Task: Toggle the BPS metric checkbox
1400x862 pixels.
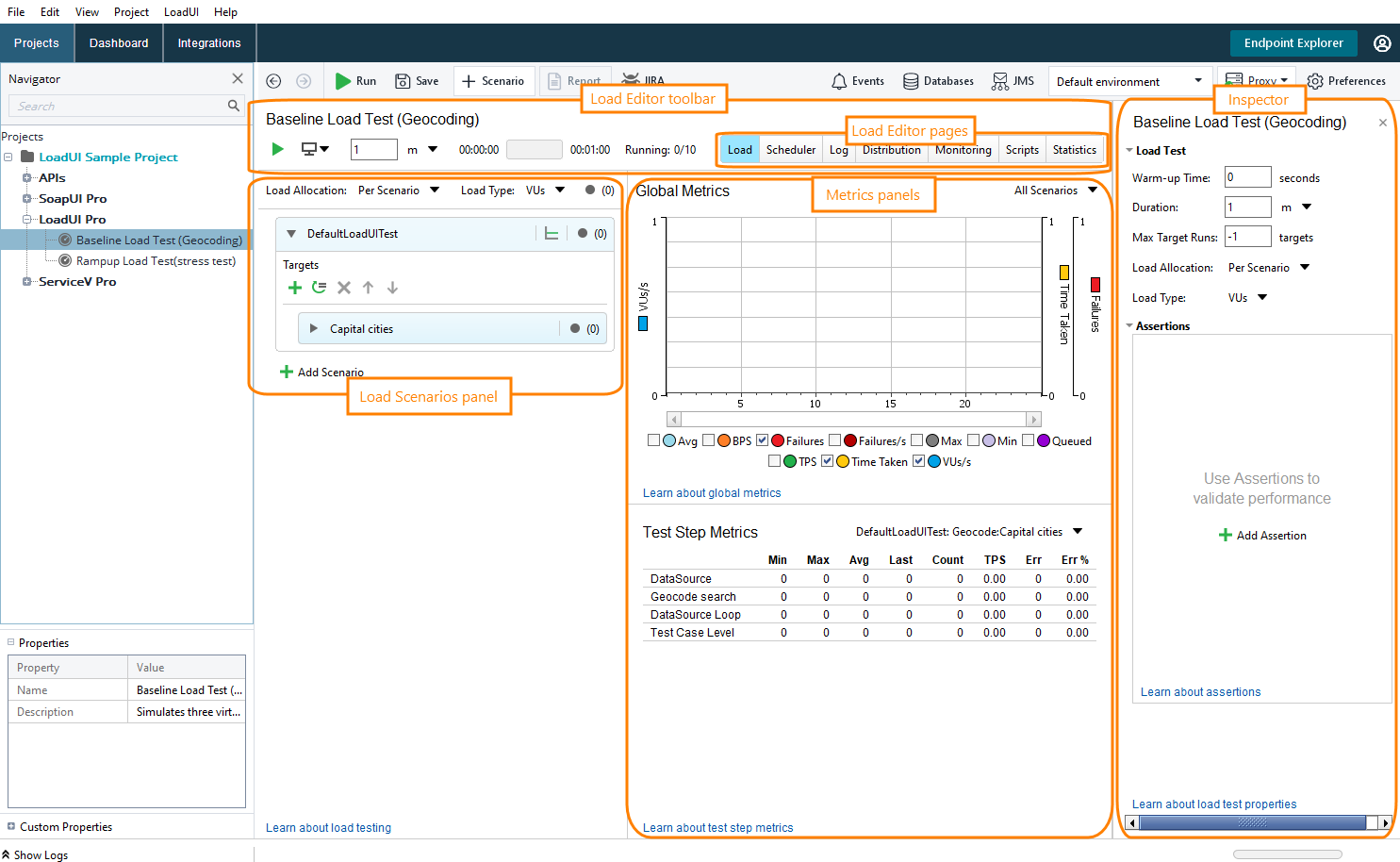Action: [709, 440]
